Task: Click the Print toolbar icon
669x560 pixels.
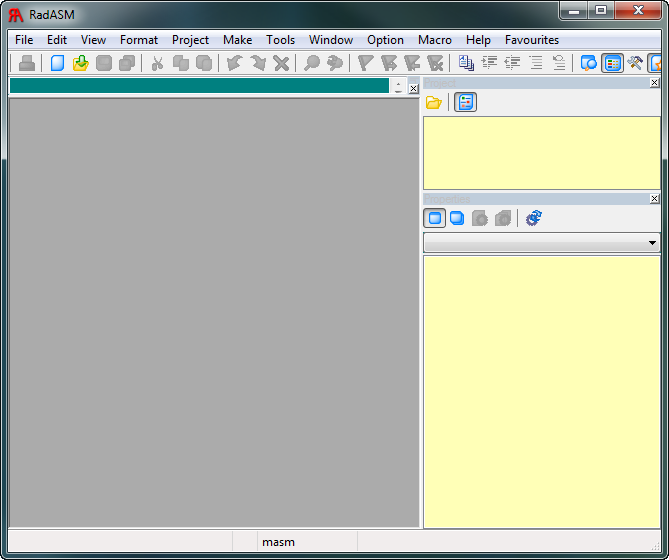Action: click(27, 63)
